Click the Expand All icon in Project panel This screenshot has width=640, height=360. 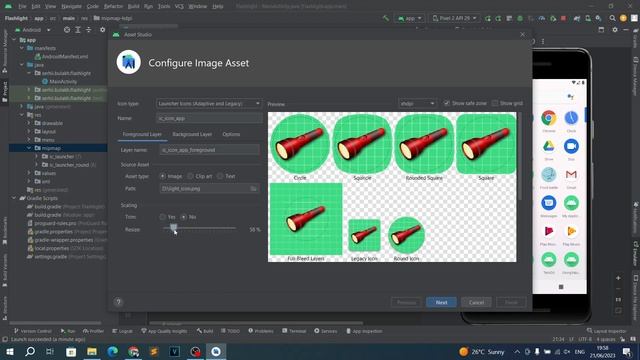[x=78, y=30]
